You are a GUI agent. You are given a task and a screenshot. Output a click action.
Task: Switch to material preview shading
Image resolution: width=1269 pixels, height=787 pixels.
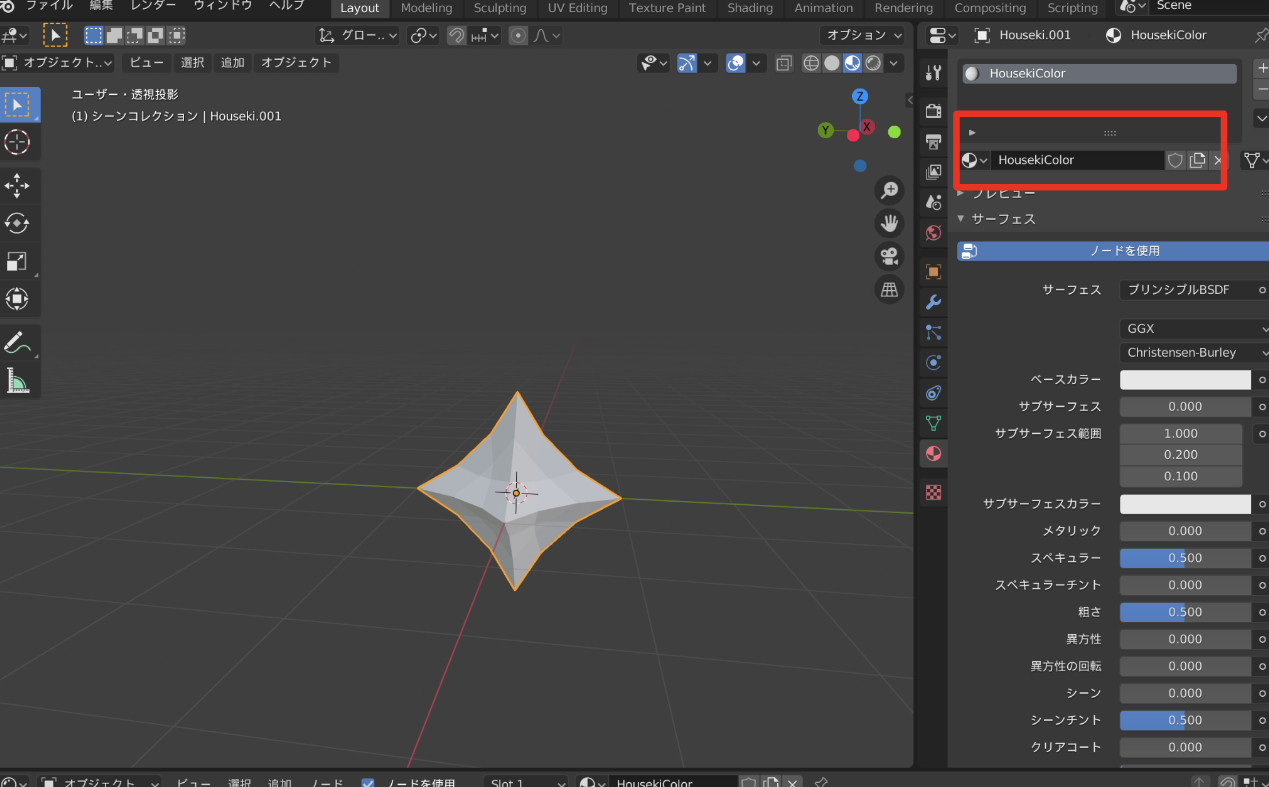pos(852,63)
